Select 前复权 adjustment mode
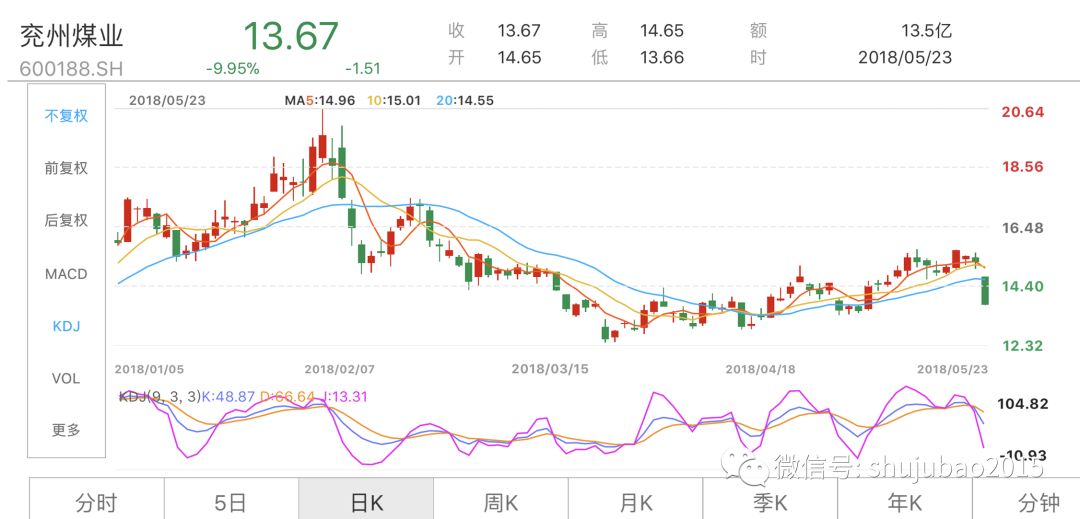 (x=66, y=168)
